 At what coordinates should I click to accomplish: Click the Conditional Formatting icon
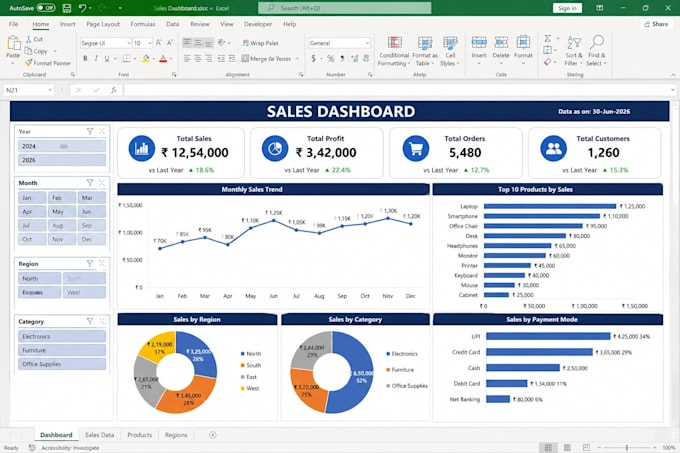point(394,43)
